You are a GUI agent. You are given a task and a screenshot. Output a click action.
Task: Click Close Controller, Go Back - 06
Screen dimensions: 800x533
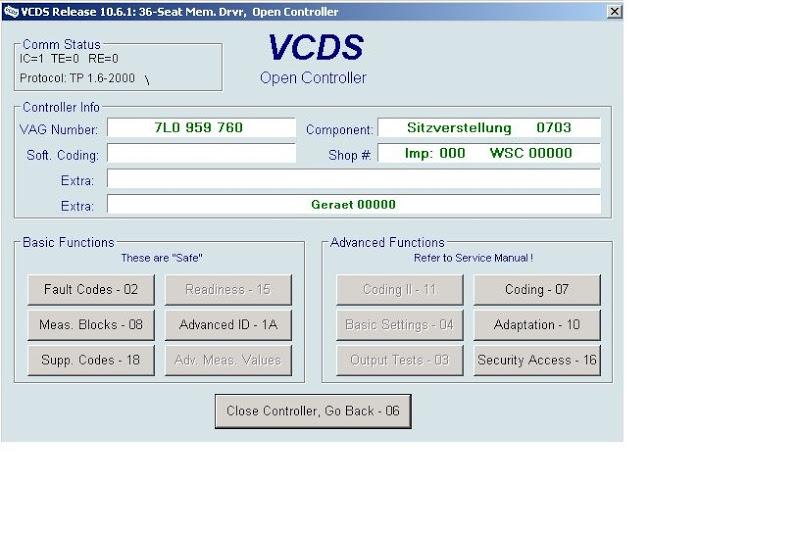pyautogui.click(x=313, y=411)
